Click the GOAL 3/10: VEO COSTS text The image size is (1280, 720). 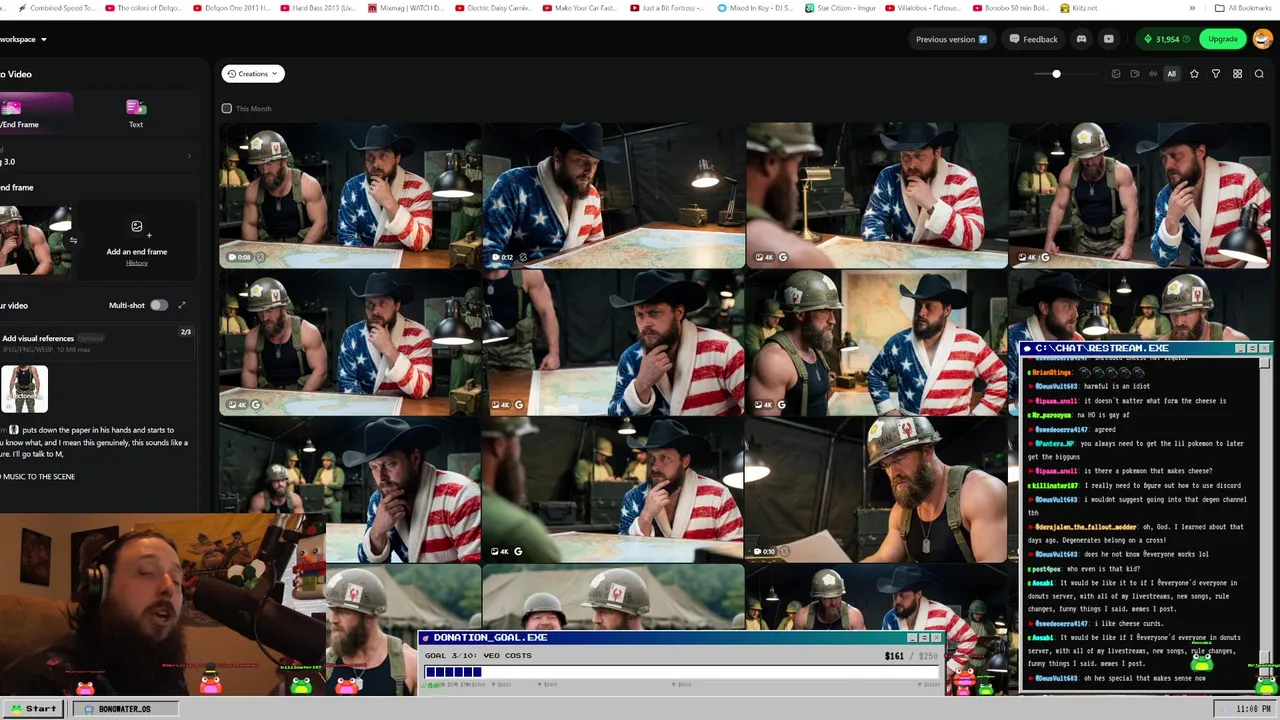coord(478,655)
